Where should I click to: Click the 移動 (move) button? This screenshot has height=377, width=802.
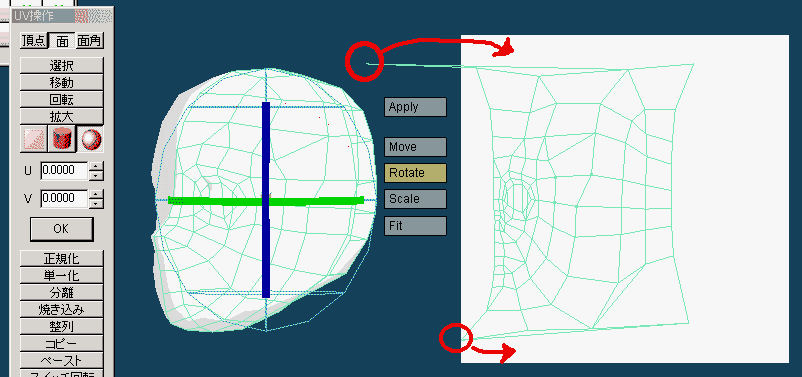click(x=61, y=82)
